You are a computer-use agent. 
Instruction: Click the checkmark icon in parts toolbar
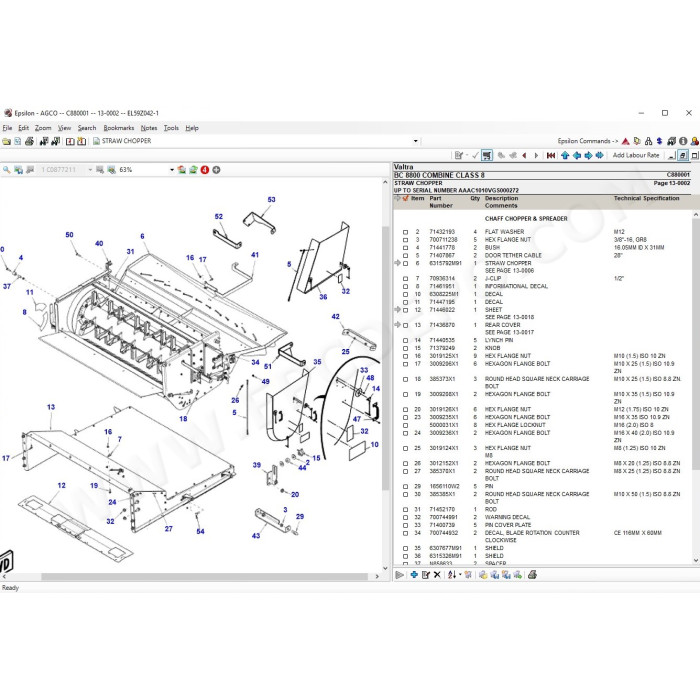tap(475, 155)
